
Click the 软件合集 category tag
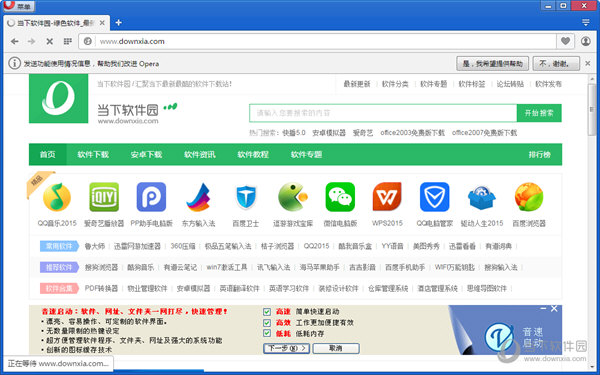point(59,288)
